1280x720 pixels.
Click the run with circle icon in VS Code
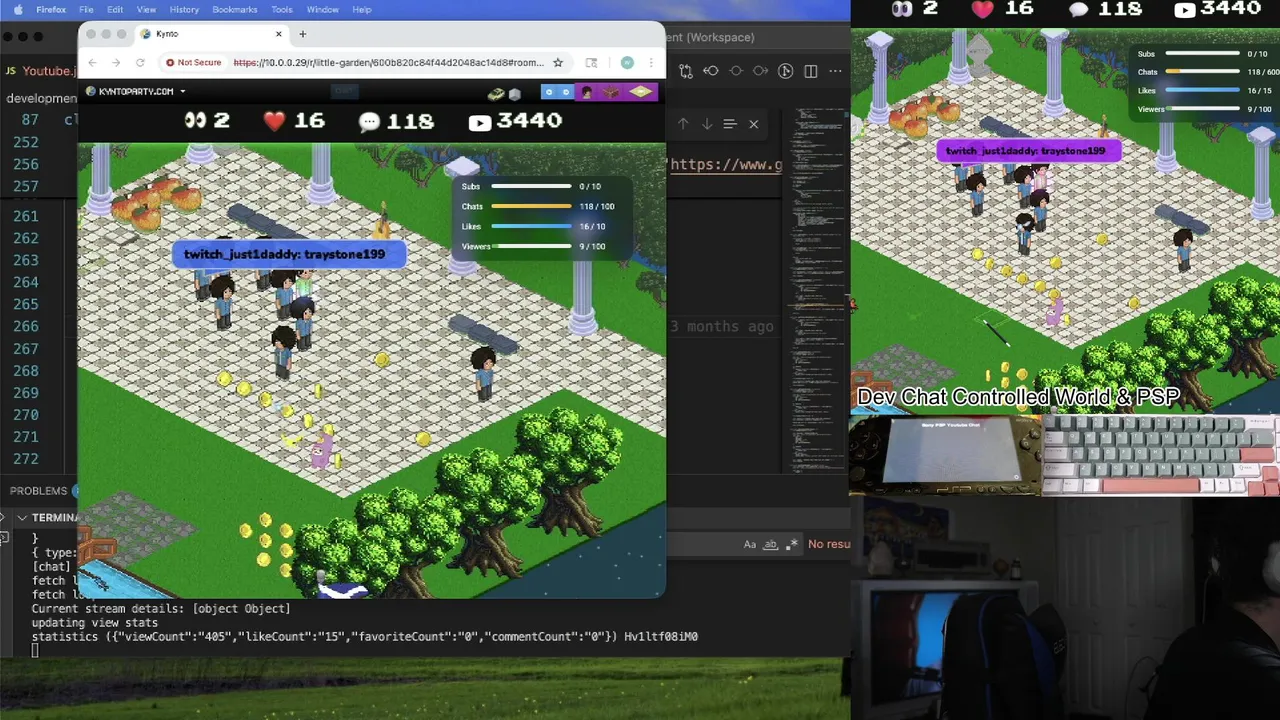tap(786, 71)
